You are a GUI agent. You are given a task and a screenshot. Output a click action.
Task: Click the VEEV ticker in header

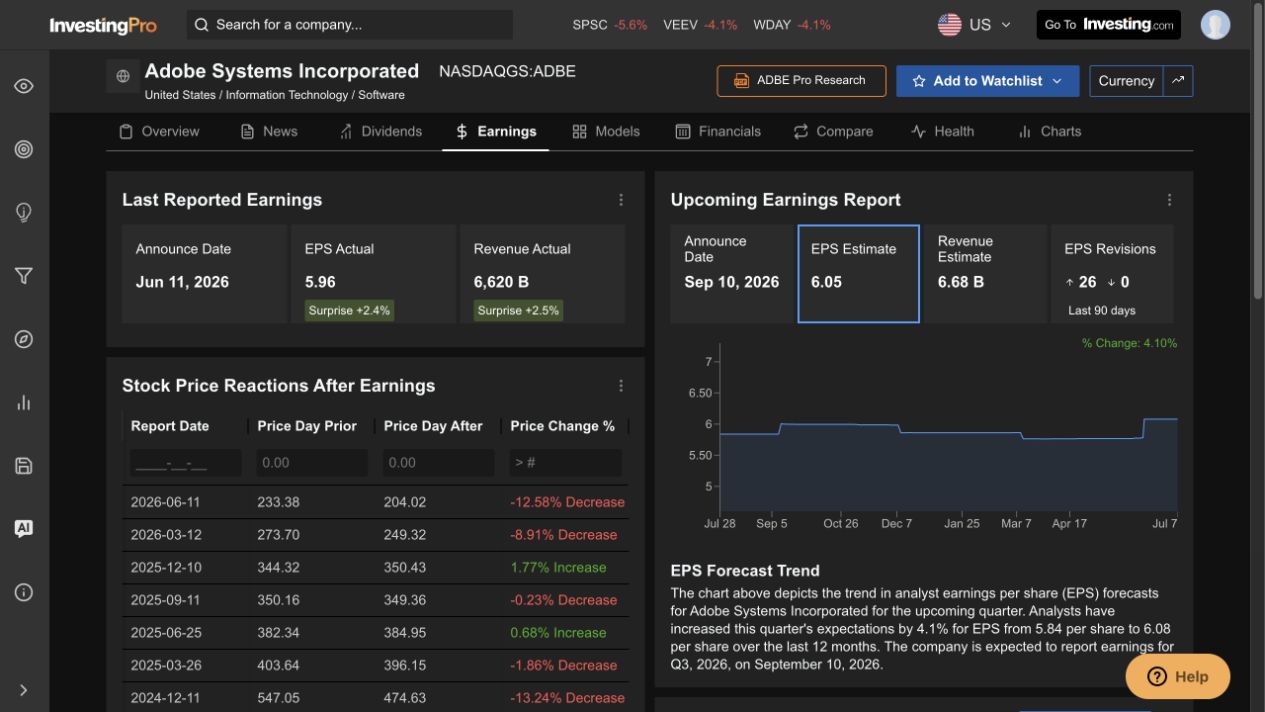click(x=700, y=25)
